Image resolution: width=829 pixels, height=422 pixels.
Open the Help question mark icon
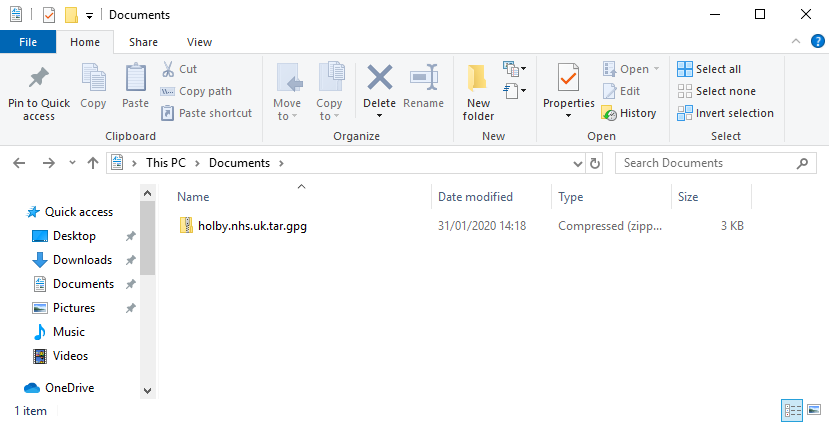click(817, 41)
